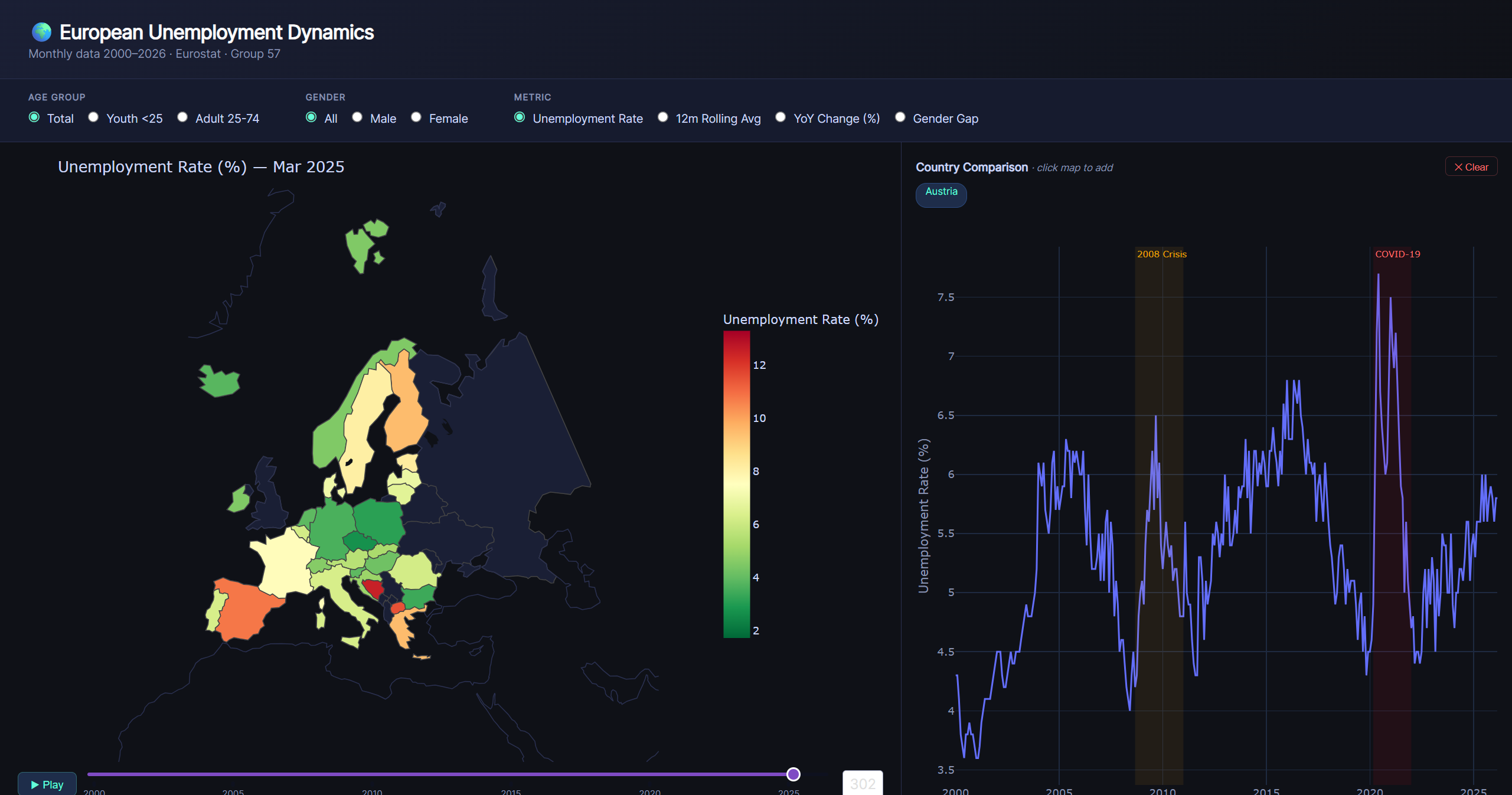This screenshot has height=795, width=1512.
Task: Click Iceland on the map
Action: (220, 381)
